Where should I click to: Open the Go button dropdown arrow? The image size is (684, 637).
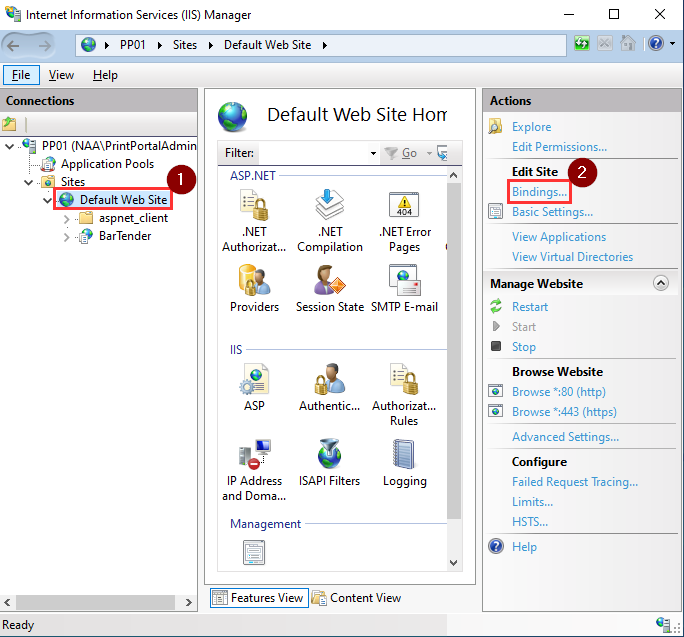click(429, 153)
